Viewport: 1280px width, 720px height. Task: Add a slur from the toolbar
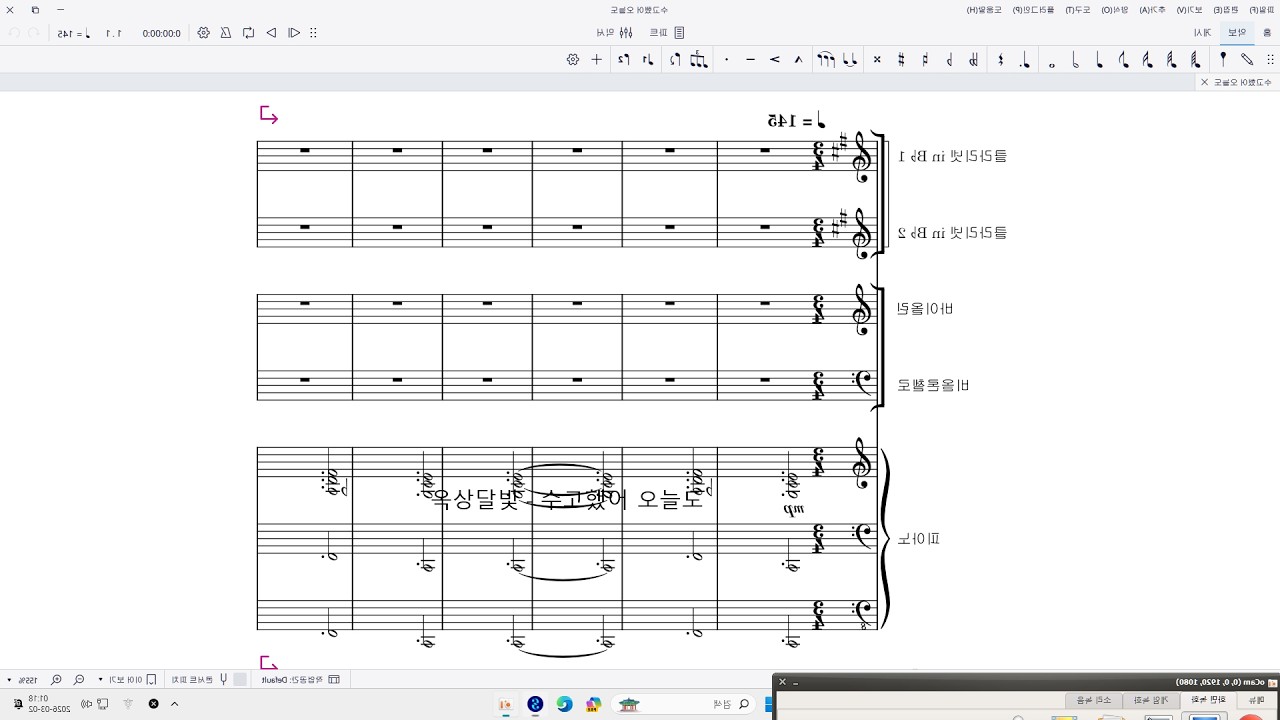click(x=825, y=60)
